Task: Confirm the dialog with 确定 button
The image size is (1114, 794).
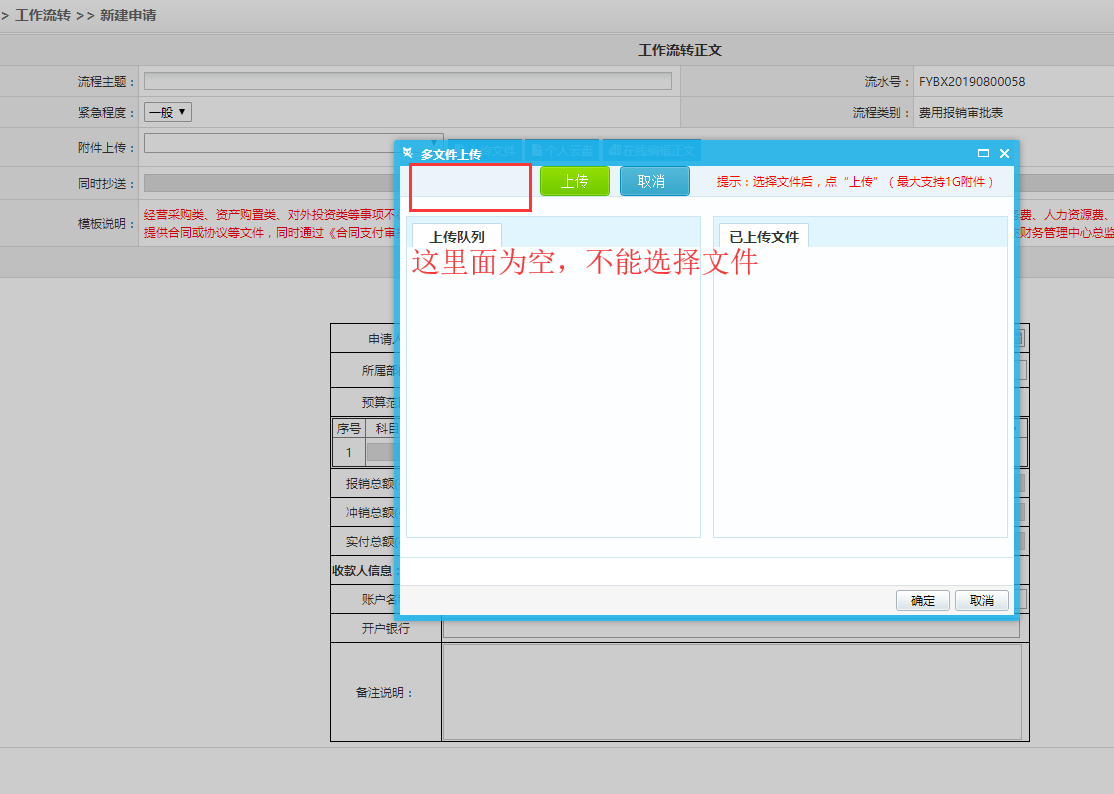Action: (922, 600)
